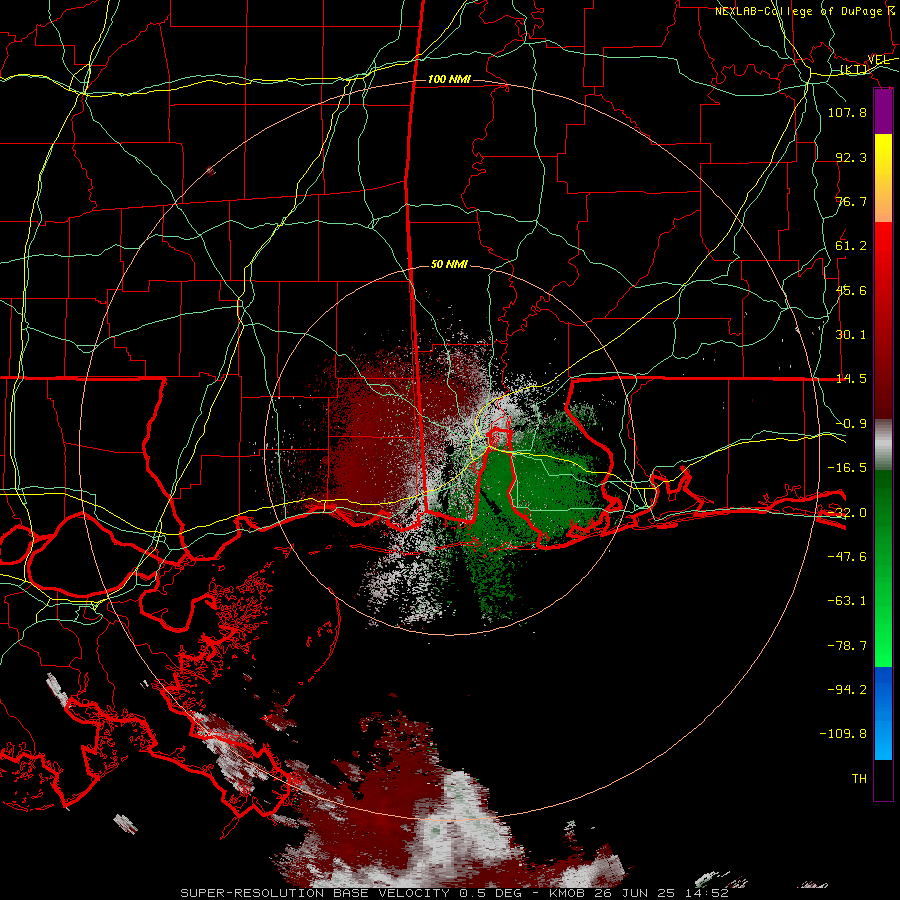Select the -78.7 legend value
Image resolution: width=900 pixels, height=900 pixels.
coord(847,646)
